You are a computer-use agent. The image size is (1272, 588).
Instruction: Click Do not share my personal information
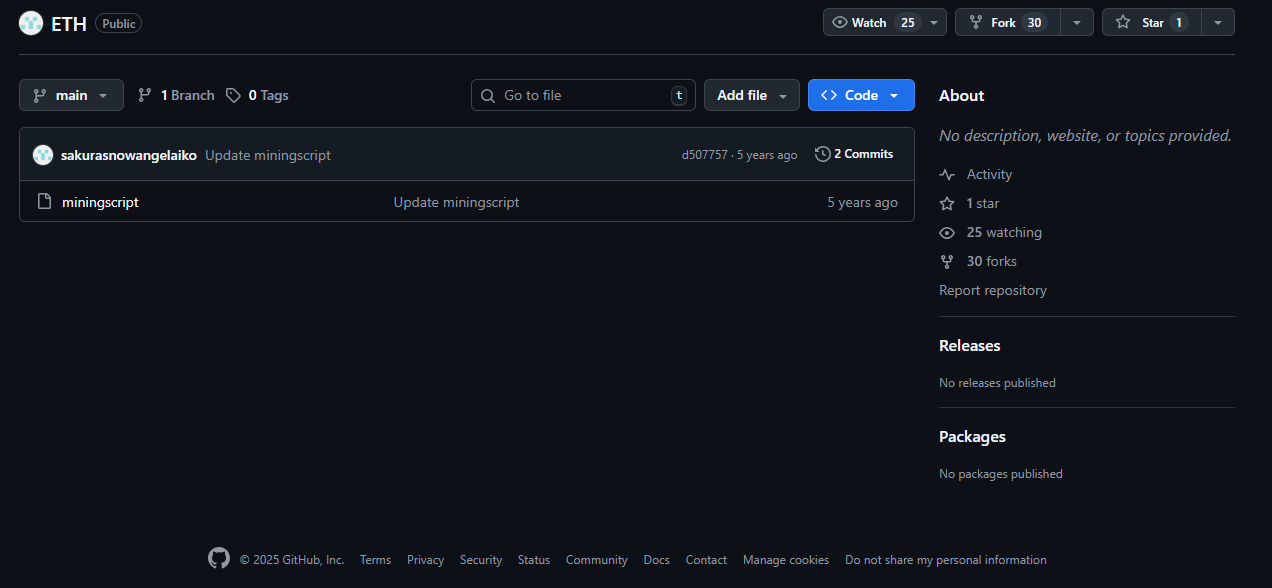(946, 560)
